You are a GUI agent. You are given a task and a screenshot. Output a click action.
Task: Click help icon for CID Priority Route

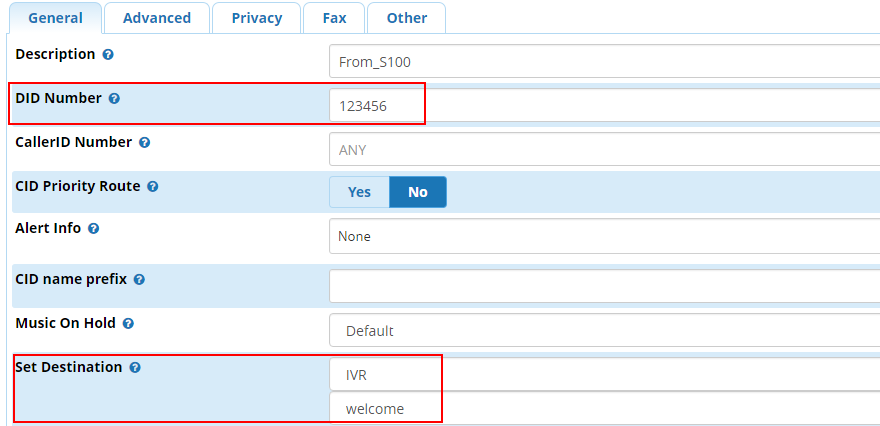pos(153,187)
